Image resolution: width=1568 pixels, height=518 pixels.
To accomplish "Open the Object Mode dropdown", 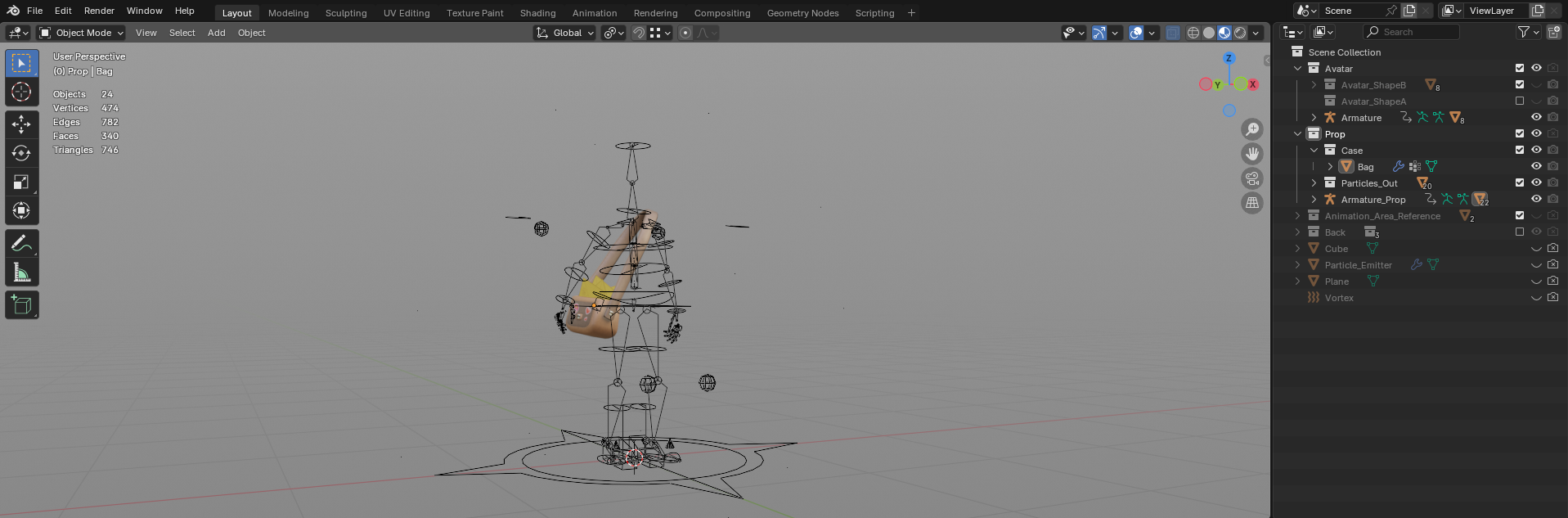I will 82,33.
